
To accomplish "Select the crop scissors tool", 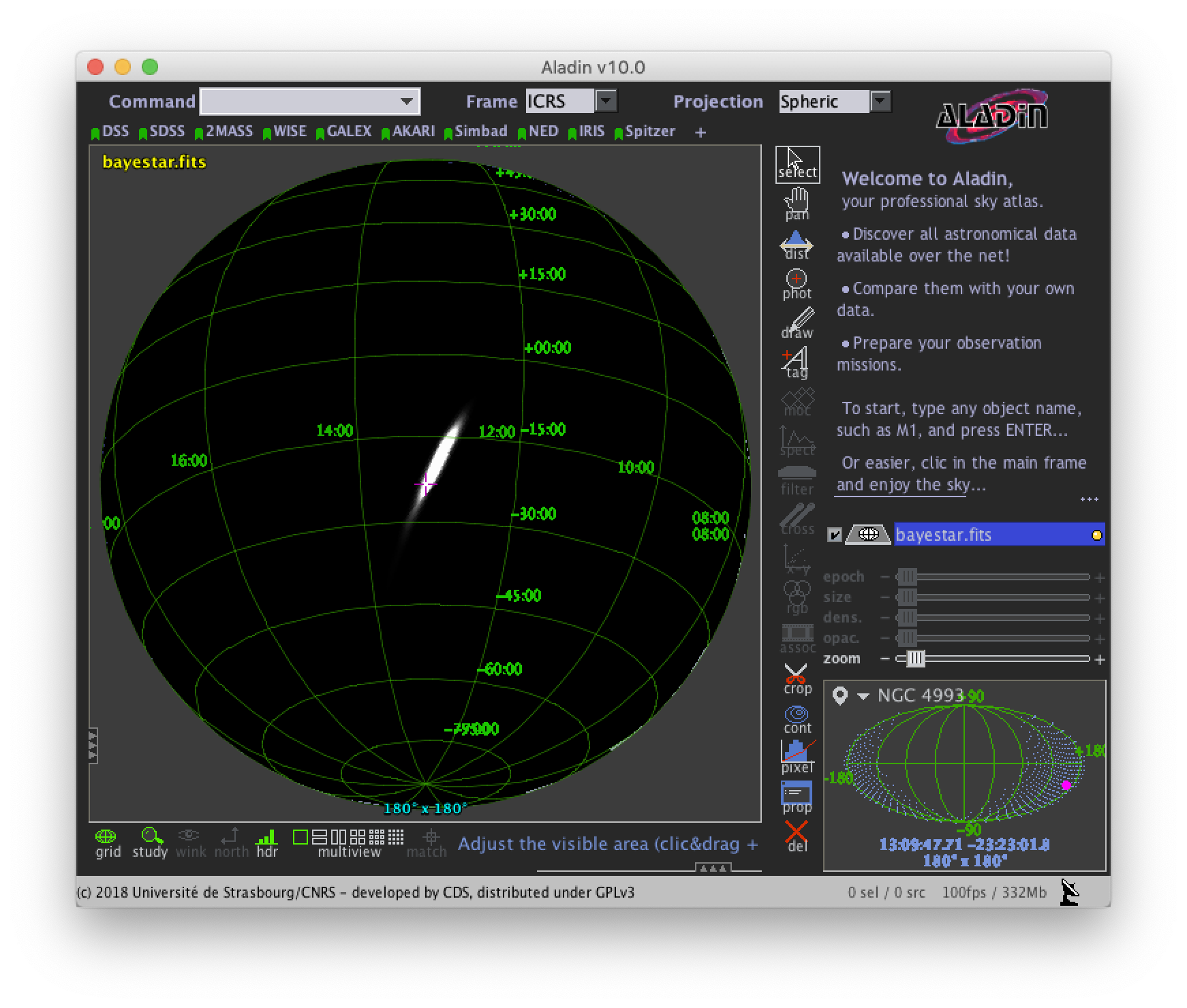I will 797,679.
